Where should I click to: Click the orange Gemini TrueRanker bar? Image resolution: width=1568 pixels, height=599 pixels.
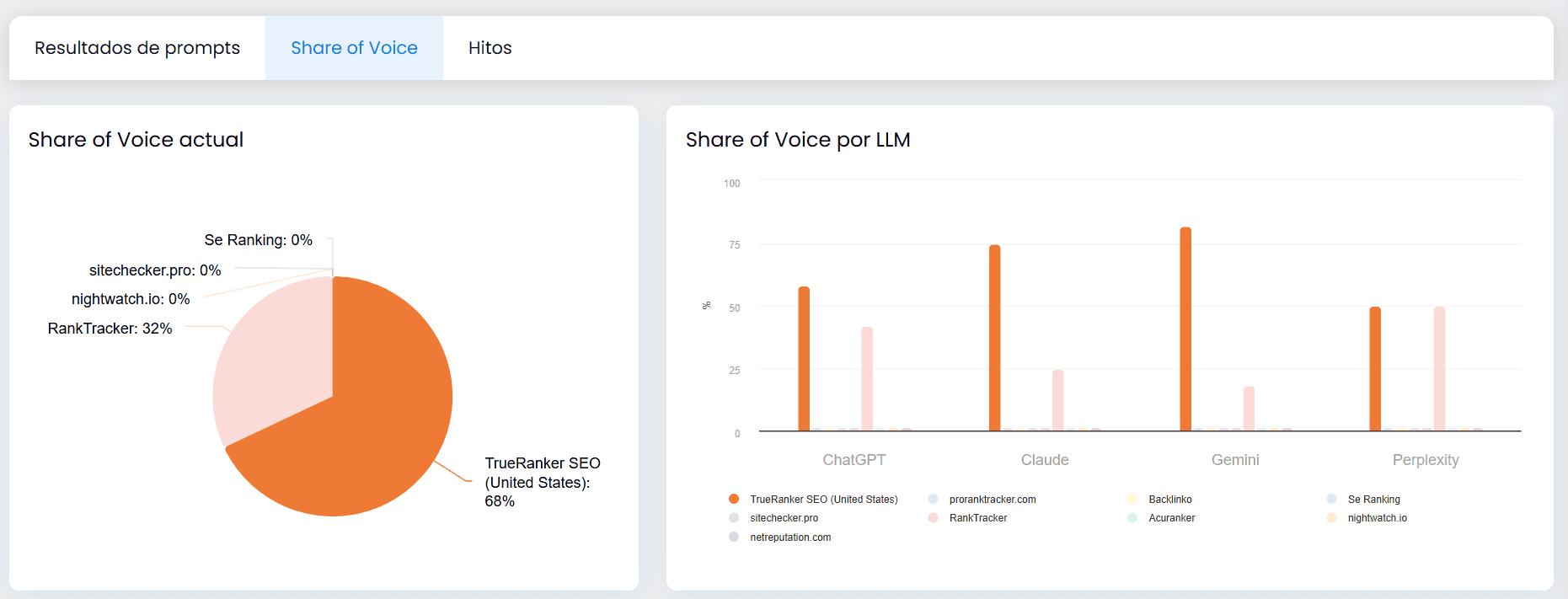click(x=1185, y=329)
